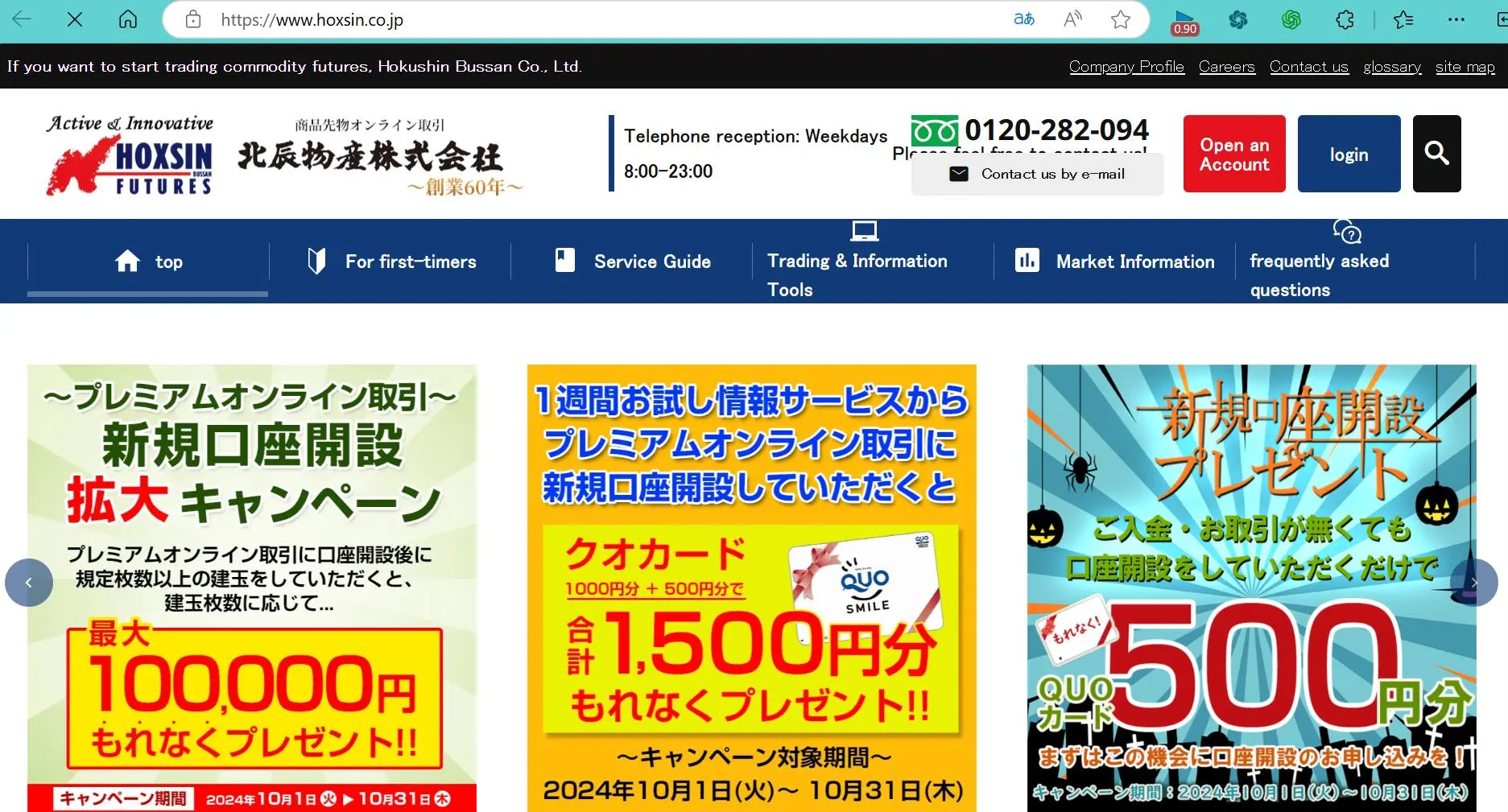The height and width of the screenshot is (812, 1508).
Task: Show next carousel slide with right arrow
Action: (x=1473, y=582)
